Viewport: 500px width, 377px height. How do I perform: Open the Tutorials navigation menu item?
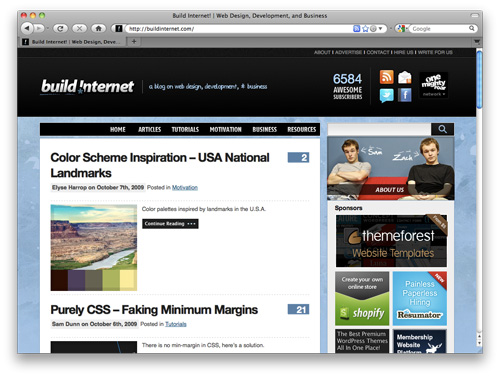[x=185, y=129]
